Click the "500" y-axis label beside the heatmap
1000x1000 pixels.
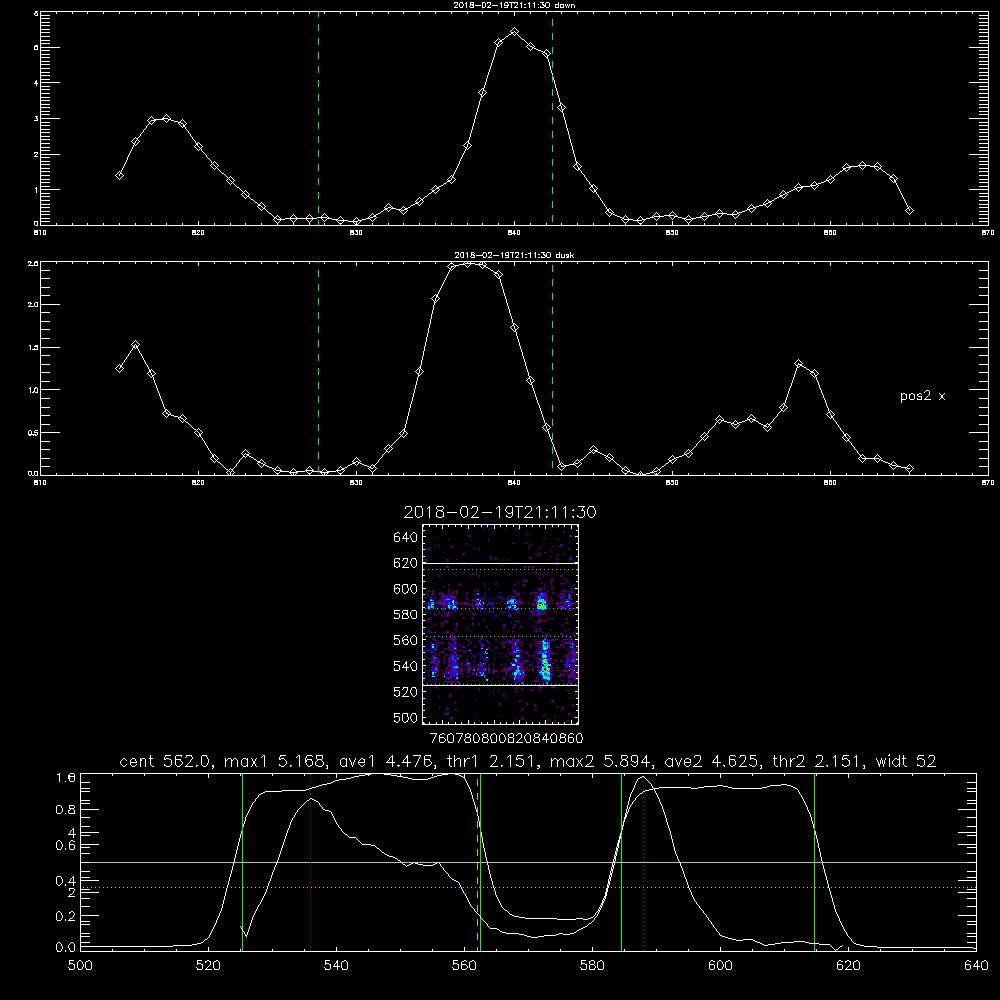click(x=406, y=718)
